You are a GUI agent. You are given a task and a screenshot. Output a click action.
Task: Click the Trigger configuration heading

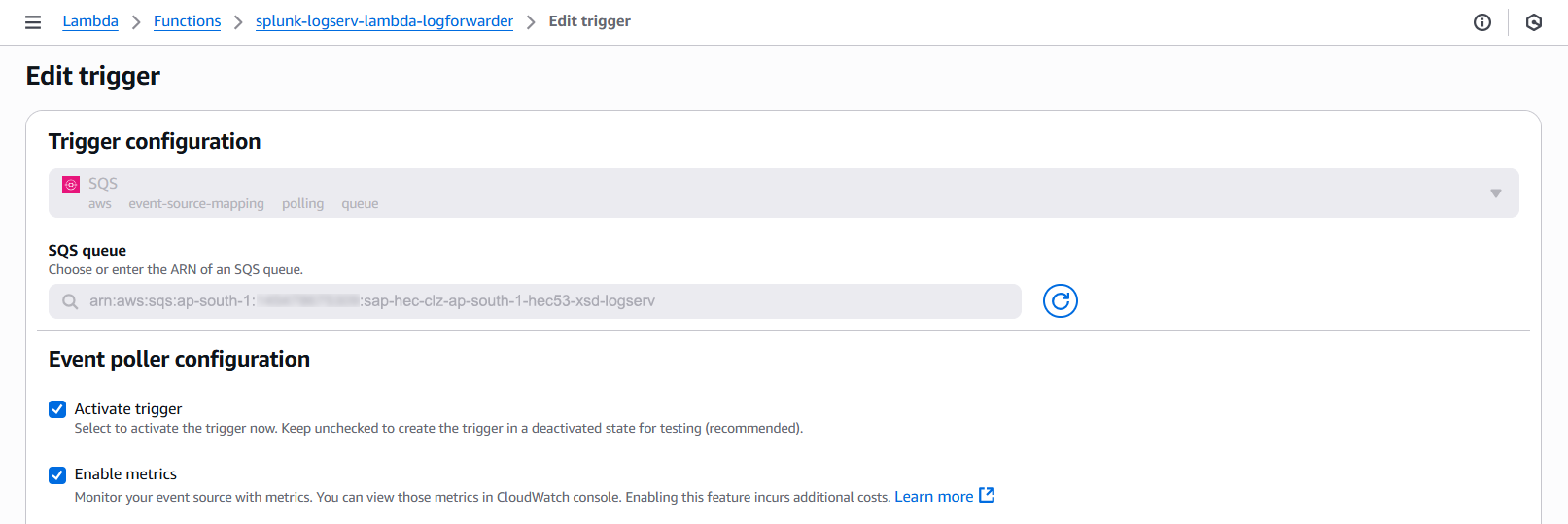155,142
